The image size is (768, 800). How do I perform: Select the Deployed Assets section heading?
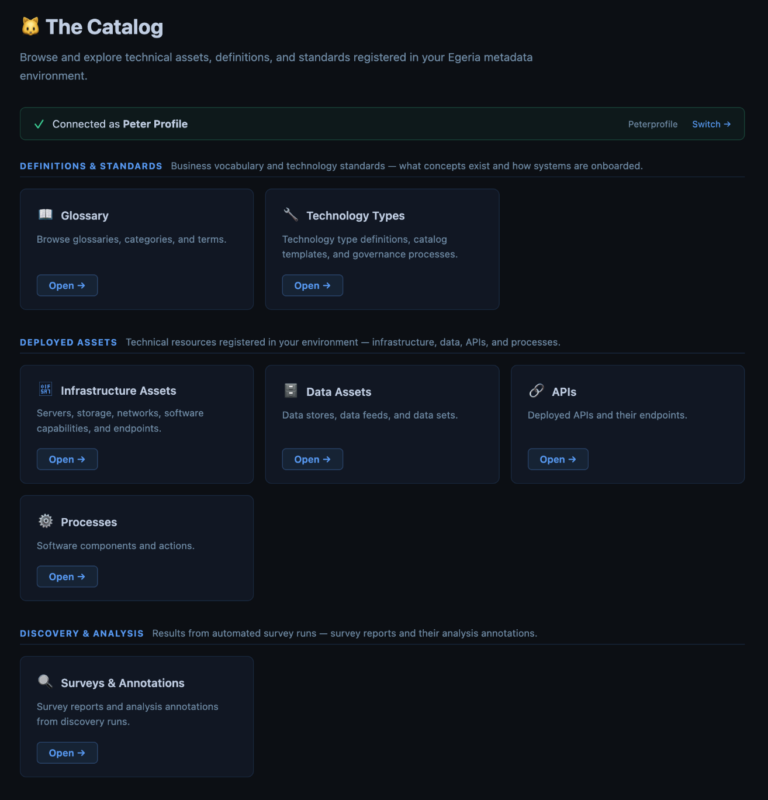[x=68, y=342]
